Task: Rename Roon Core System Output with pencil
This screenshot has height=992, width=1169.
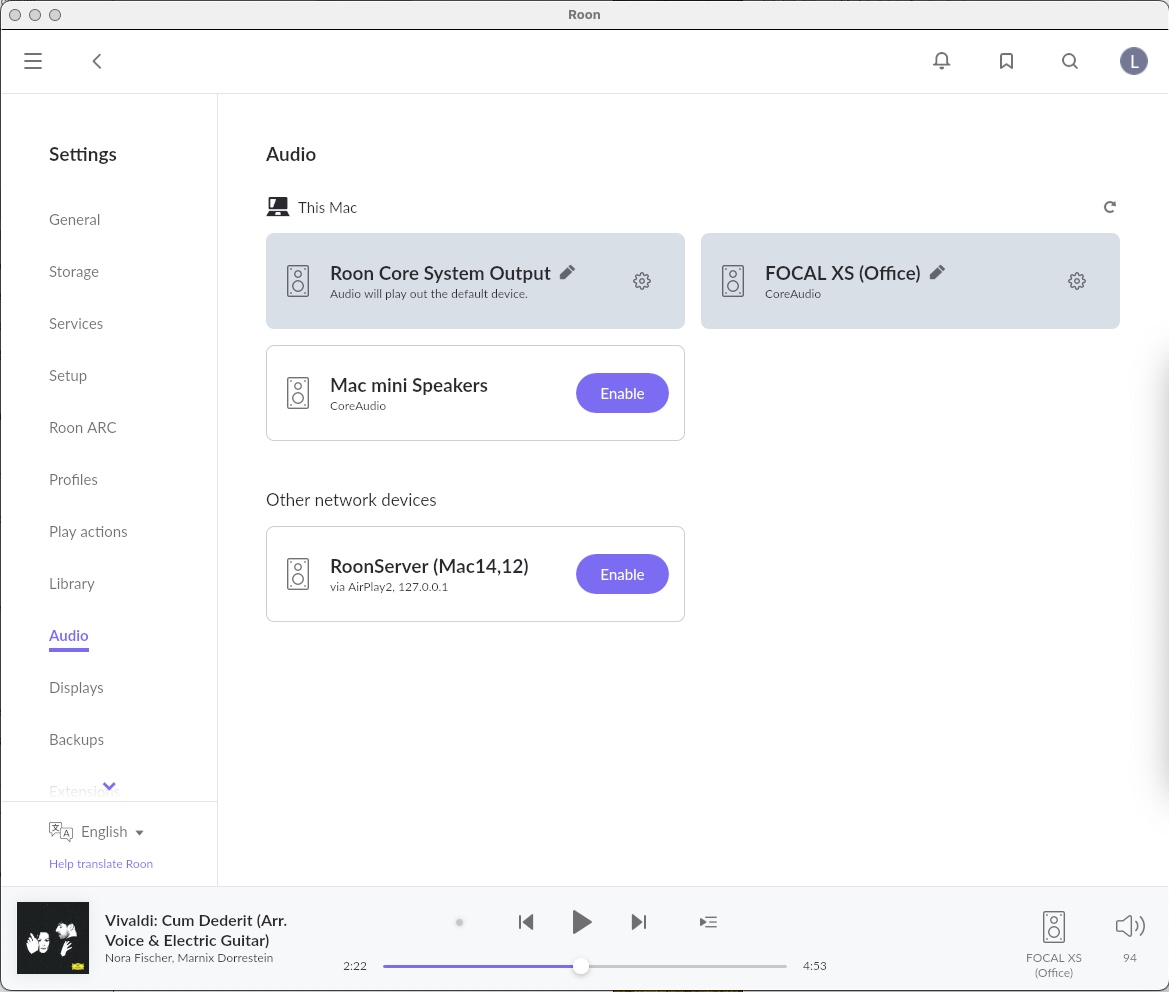Action: [x=567, y=272]
